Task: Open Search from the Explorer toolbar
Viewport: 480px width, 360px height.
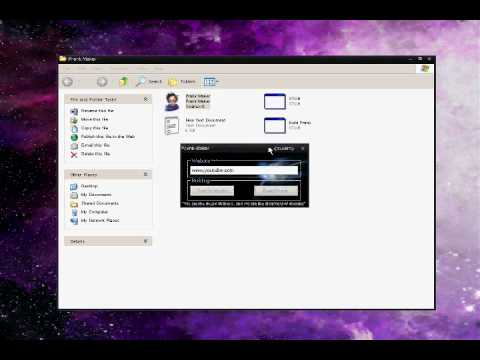Action: click(149, 82)
